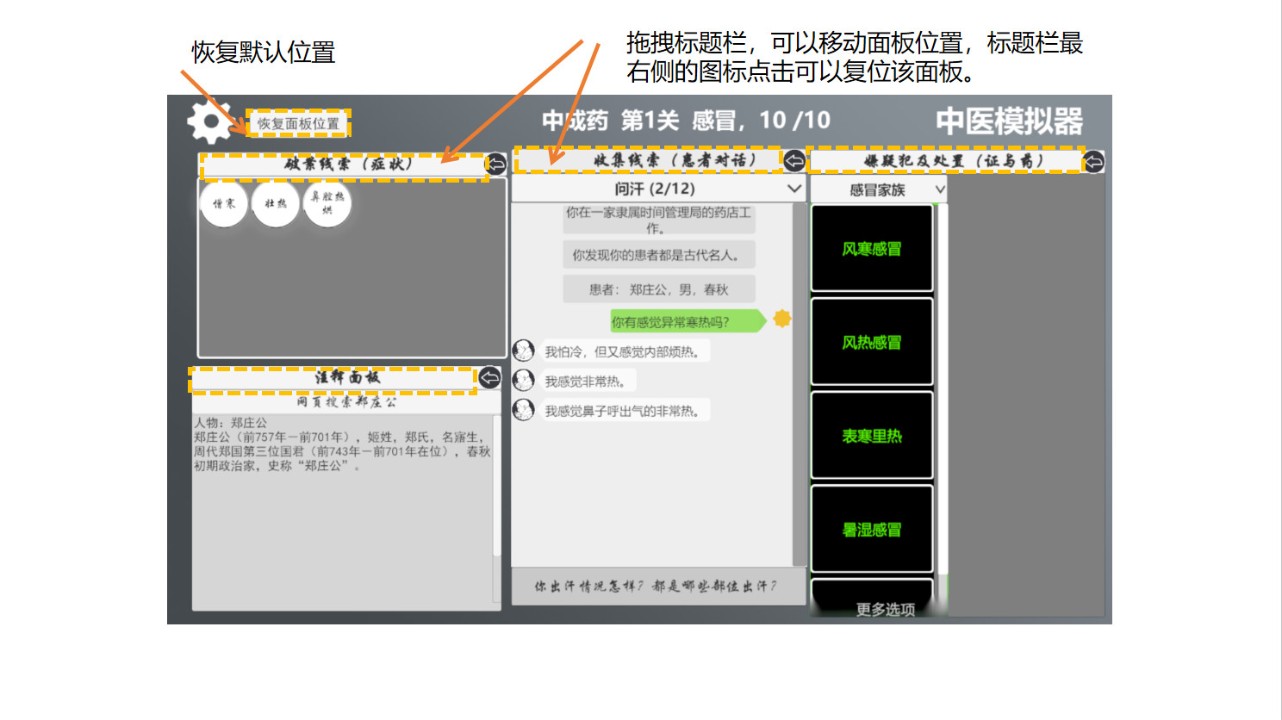Select the 憎寒 symptom bubble
1282x720 pixels.
pos(224,204)
